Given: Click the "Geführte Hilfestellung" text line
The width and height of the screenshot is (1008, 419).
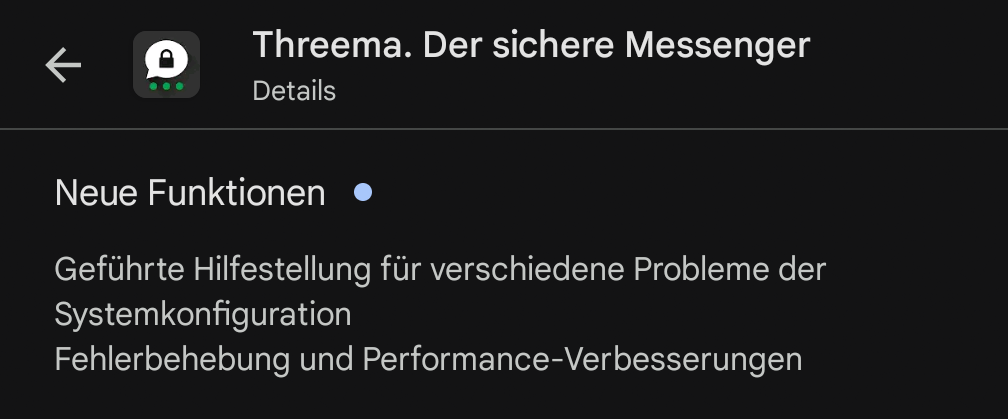Looking at the screenshot, I should (x=440, y=270).
